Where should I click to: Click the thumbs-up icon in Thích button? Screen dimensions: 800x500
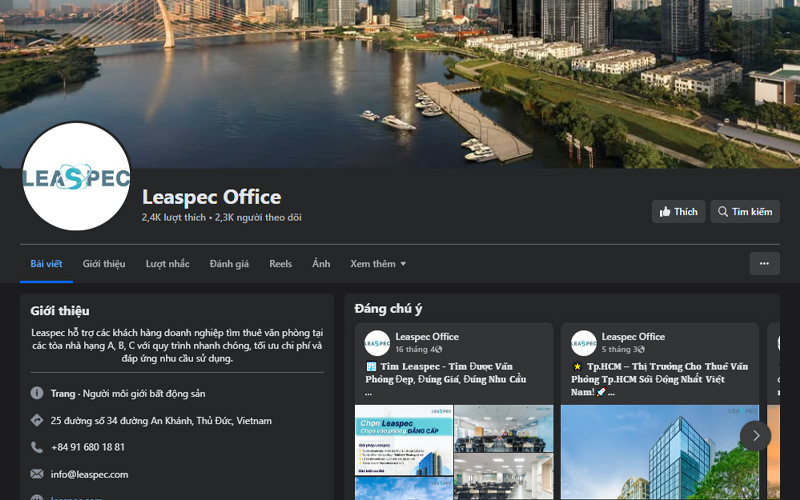pyautogui.click(x=665, y=212)
